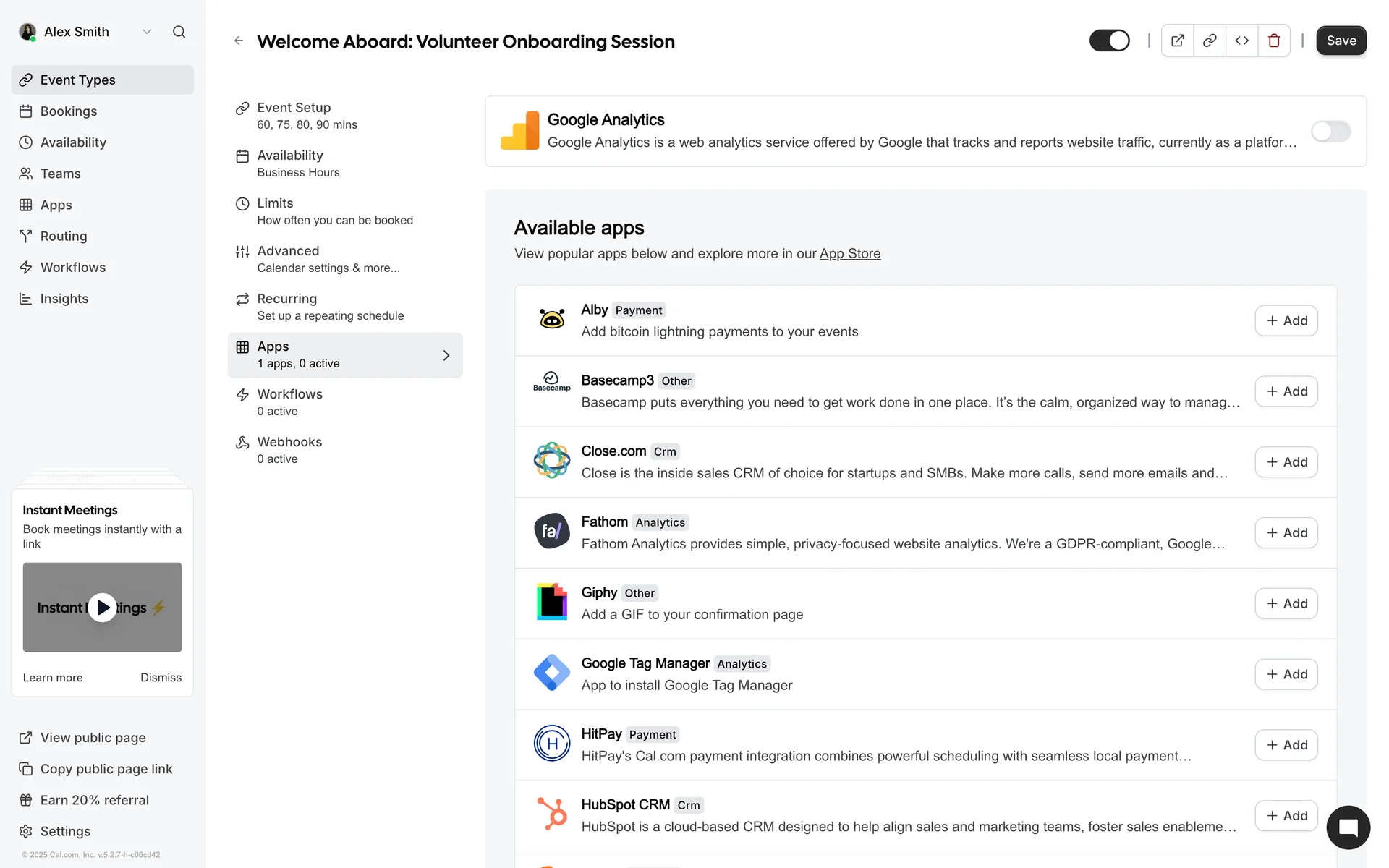The width and height of the screenshot is (1389, 868).
Task: Play the Instant Meetings video
Action: (x=102, y=608)
